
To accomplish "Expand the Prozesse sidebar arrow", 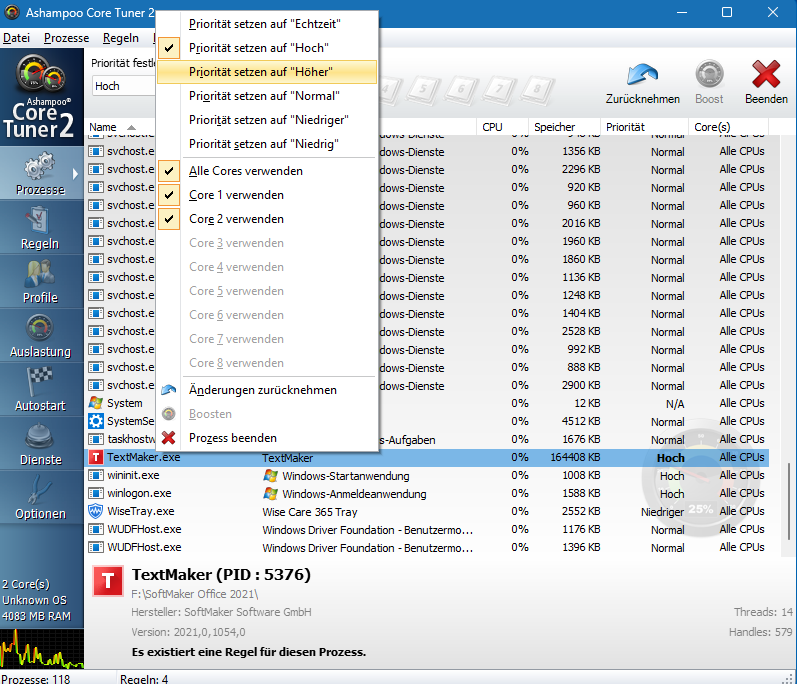I will (x=75, y=174).
